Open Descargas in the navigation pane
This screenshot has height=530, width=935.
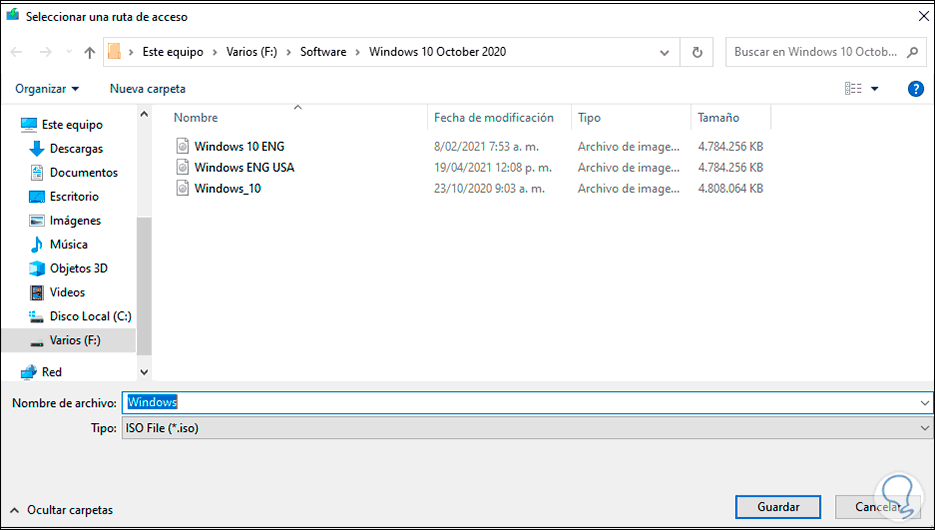(76, 149)
